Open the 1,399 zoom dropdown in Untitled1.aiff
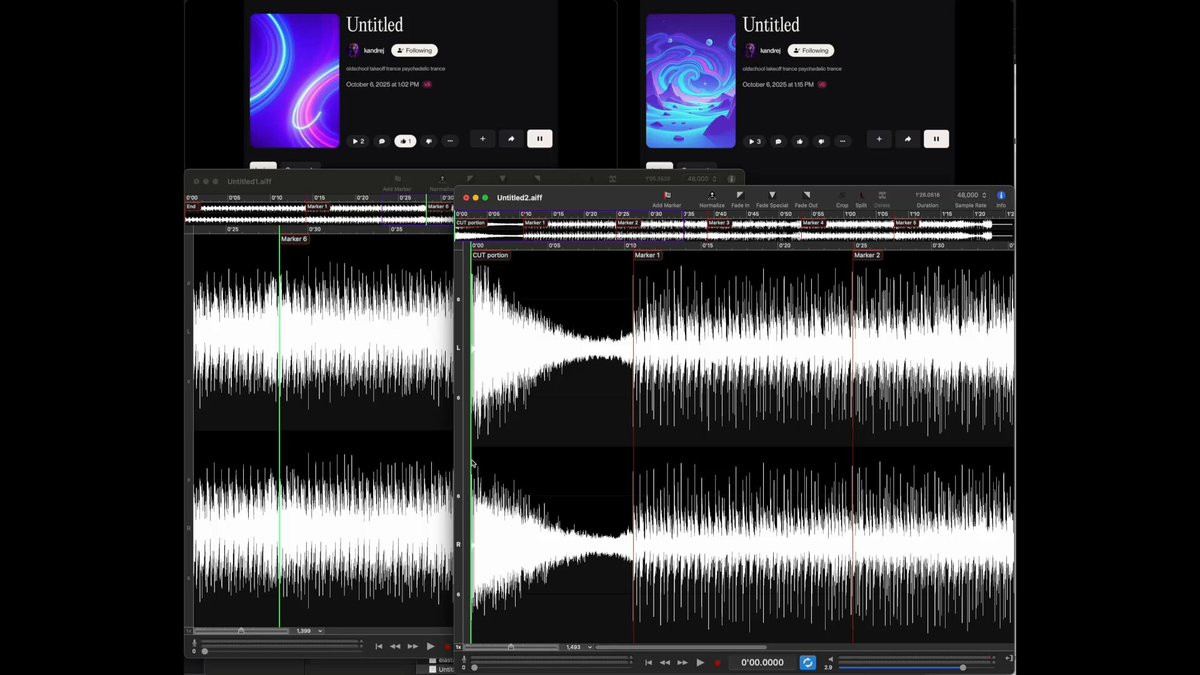1200x675 pixels. pos(308,631)
